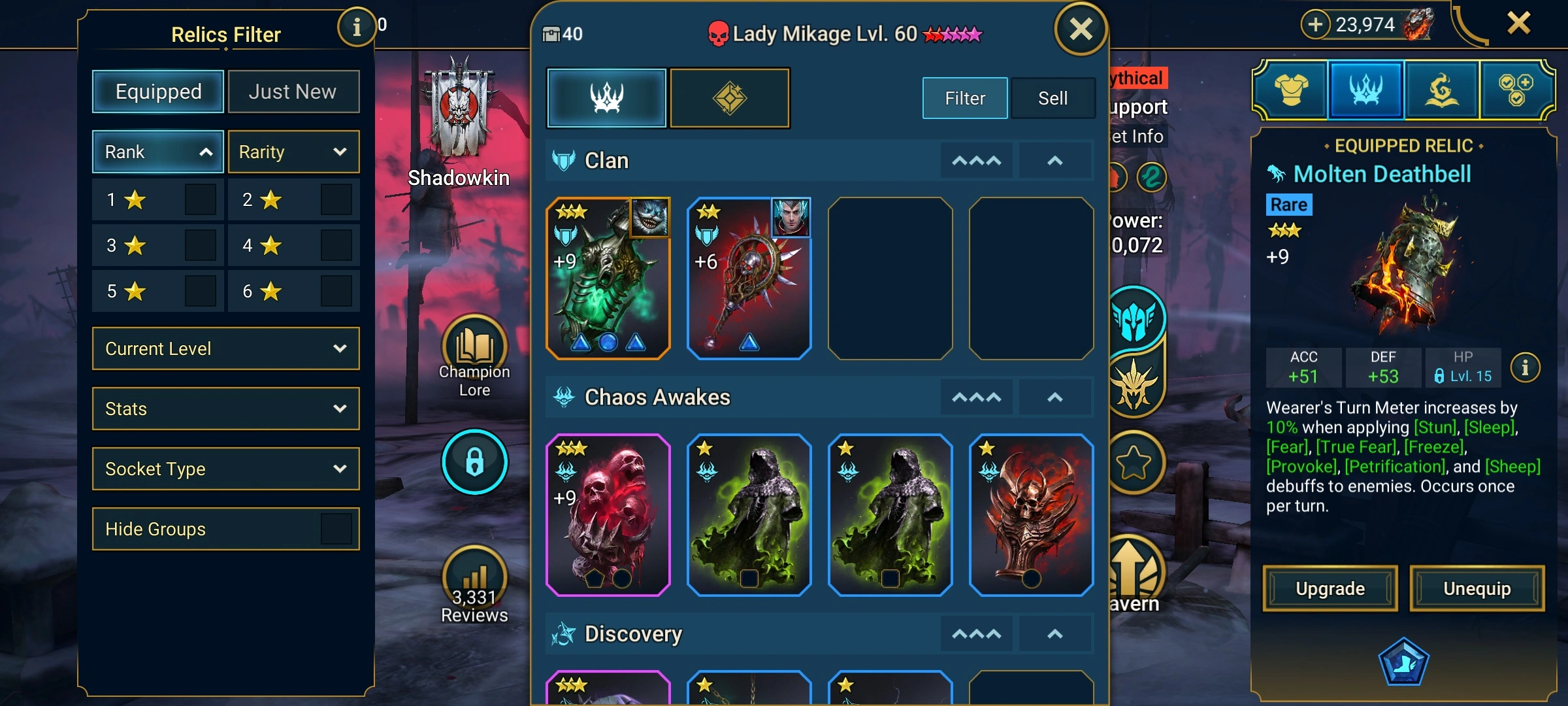Viewport: 1568px width, 706px height.
Task: Select the armor artifacts tab icon
Action: [1291, 90]
